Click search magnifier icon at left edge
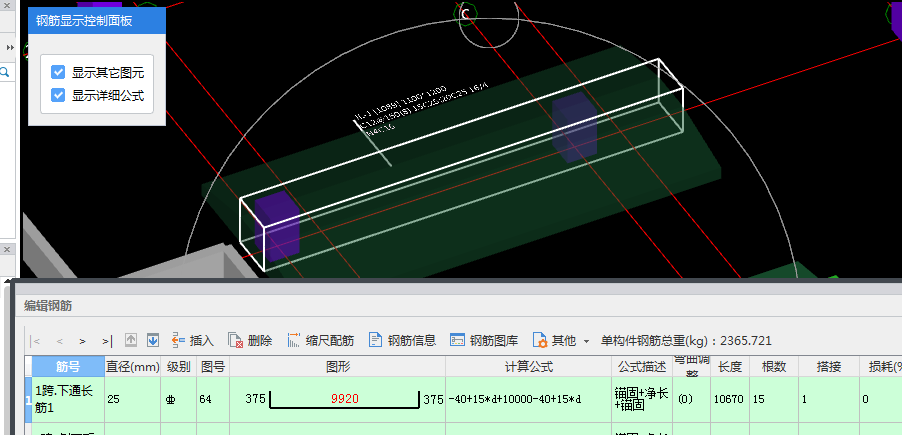Viewport: 902px width, 435px height. [x=5, y=72]
